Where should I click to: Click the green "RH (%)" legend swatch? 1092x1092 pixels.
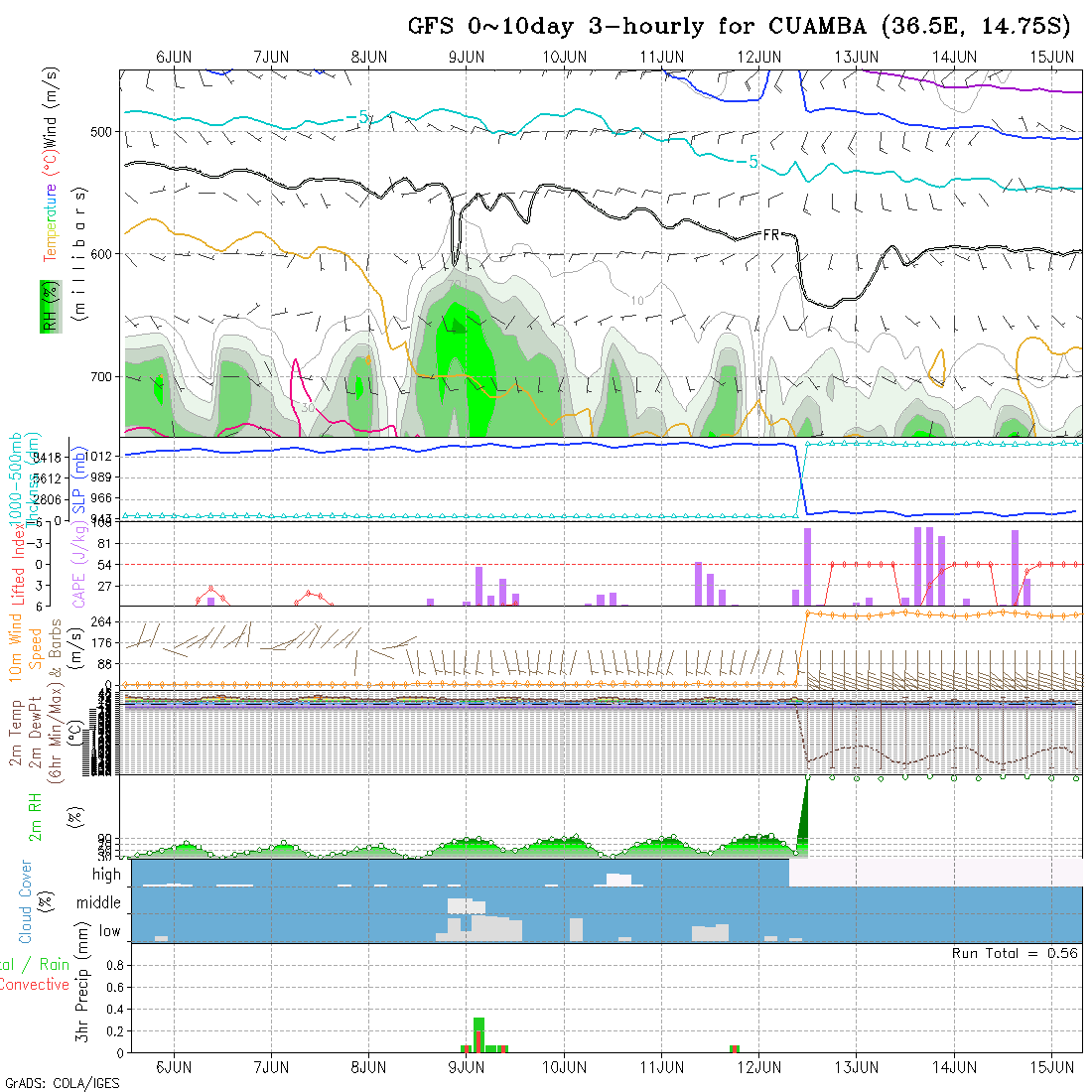[x=48, y=306]
